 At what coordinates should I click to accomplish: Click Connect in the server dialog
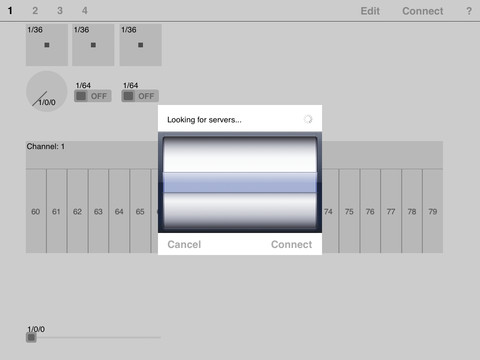(292, 244)
